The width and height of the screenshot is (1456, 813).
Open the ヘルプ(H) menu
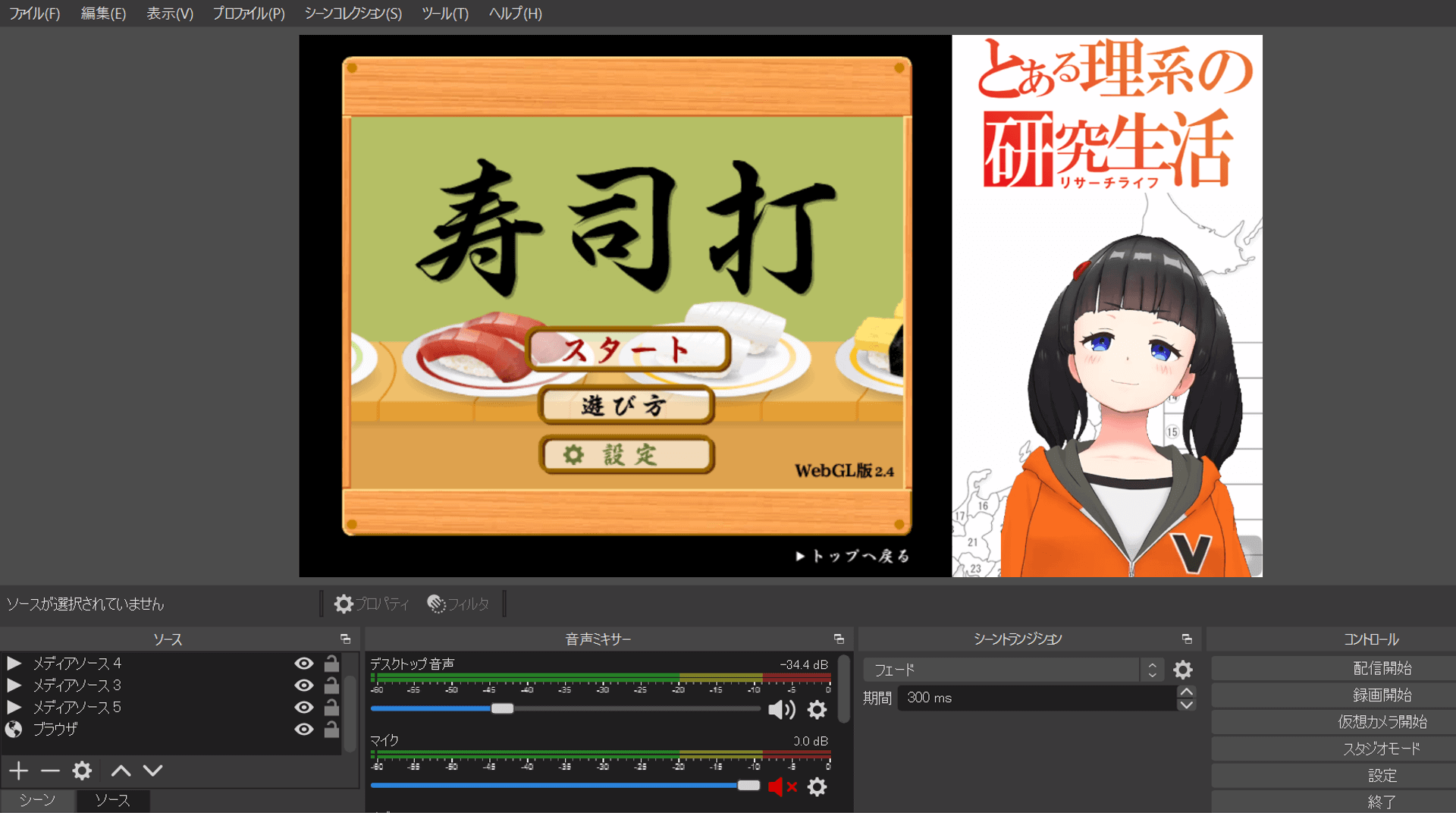515,14
